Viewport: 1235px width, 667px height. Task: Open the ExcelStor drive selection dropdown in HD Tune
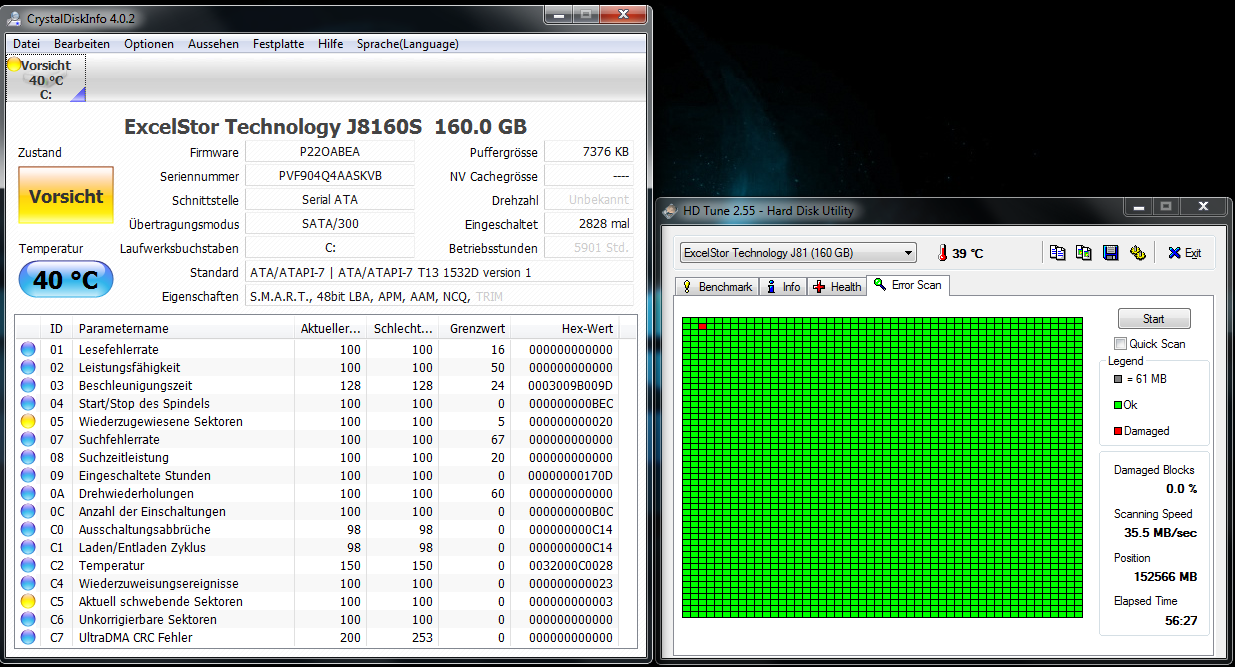click(x=798, y=253)
